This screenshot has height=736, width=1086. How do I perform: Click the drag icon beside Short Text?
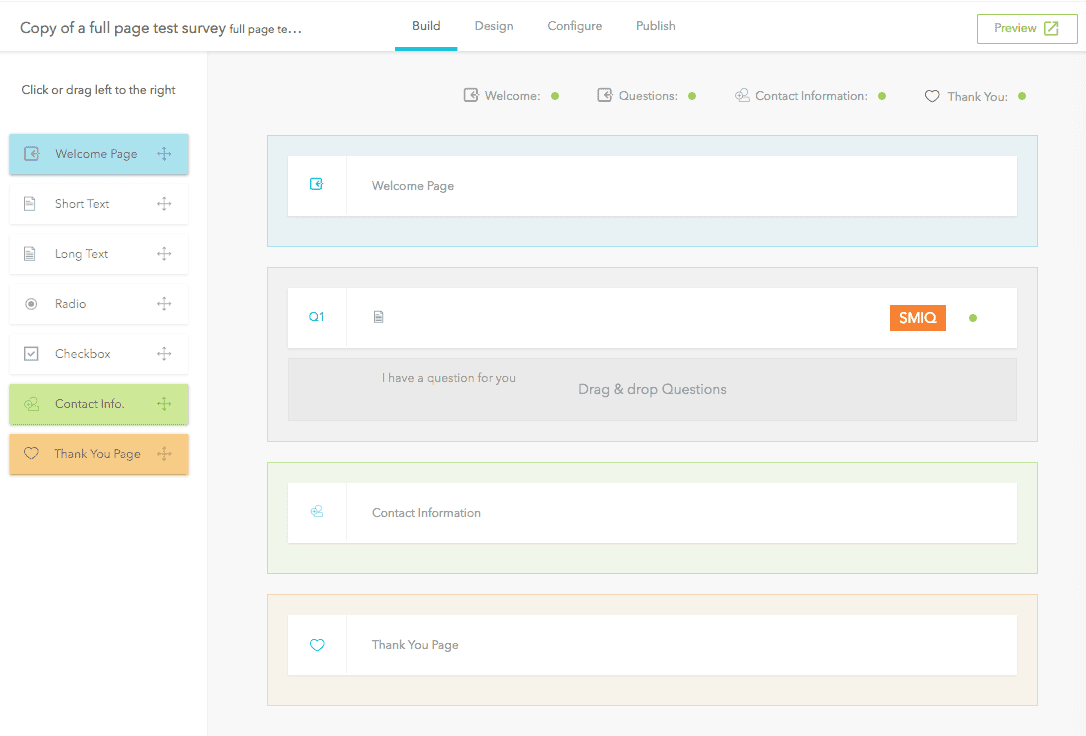[165, 204]
